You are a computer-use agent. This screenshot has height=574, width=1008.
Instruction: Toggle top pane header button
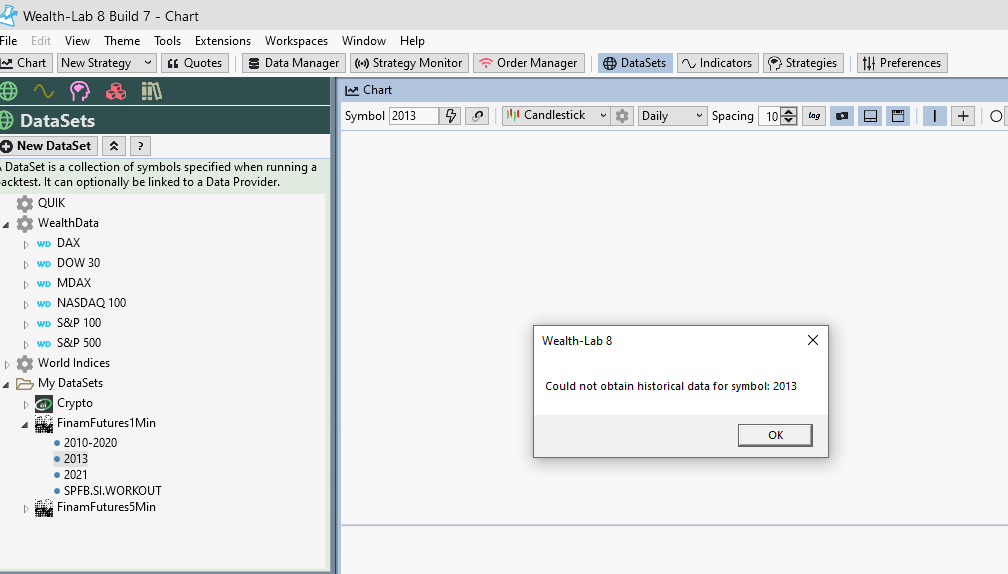click(898, 116)
